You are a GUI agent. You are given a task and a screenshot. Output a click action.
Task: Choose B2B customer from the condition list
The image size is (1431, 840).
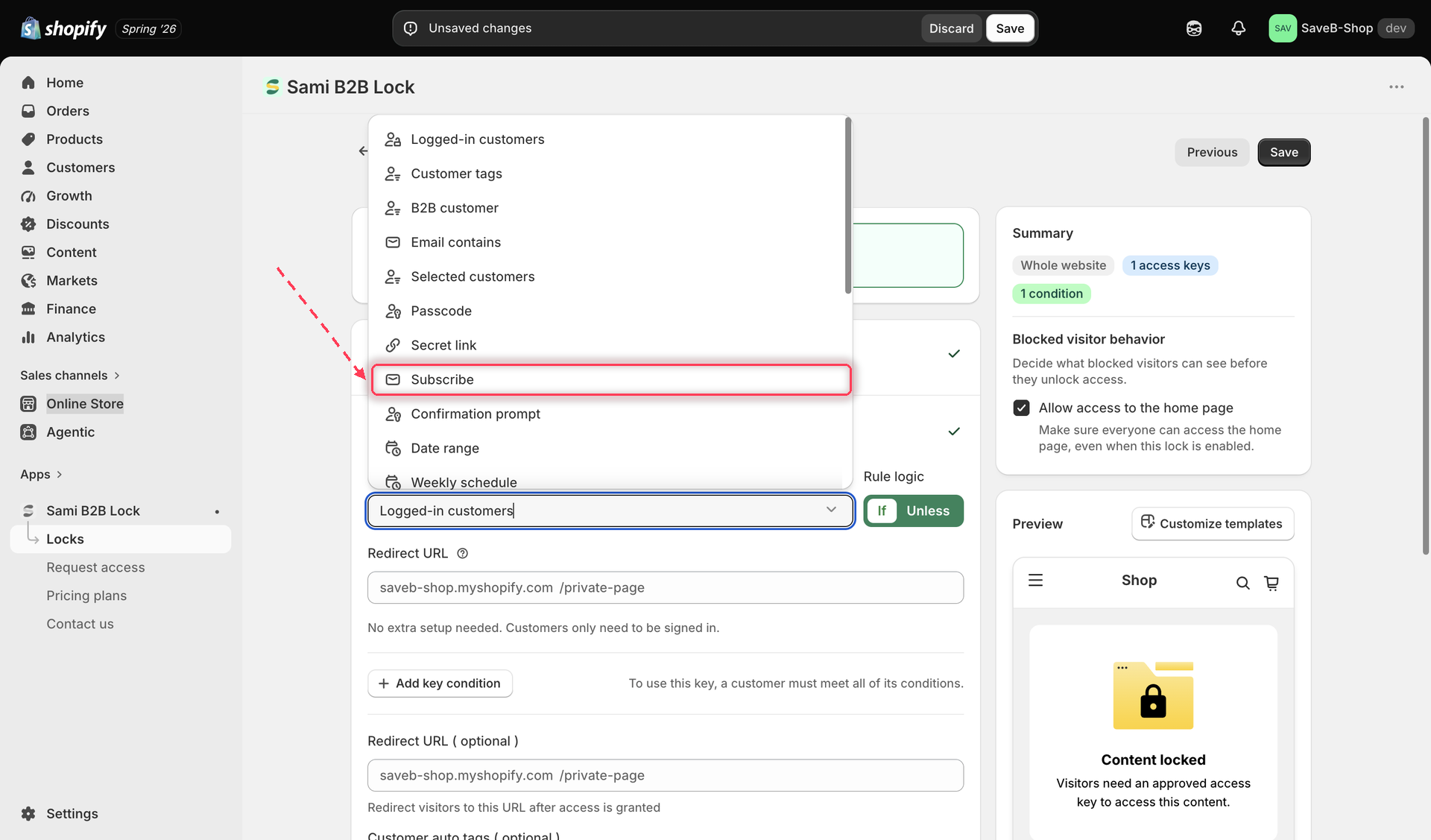[610, 208]
